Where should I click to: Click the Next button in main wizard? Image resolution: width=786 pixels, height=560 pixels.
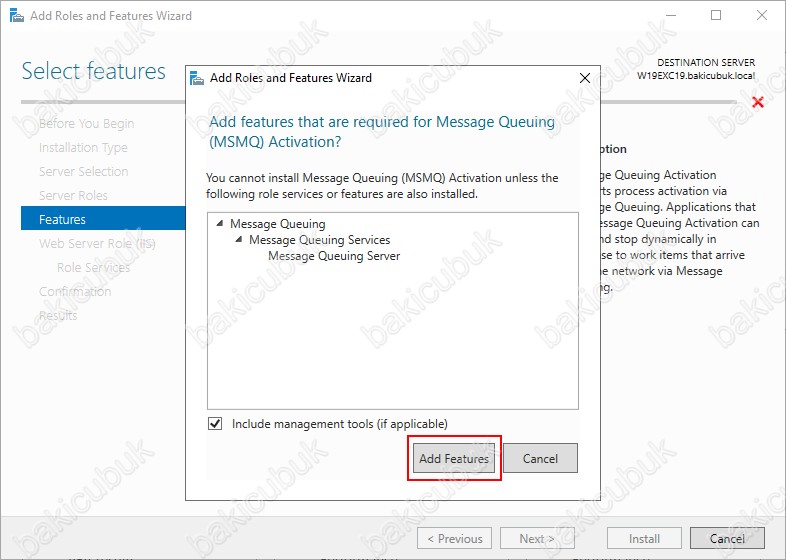tap(537, 538)
